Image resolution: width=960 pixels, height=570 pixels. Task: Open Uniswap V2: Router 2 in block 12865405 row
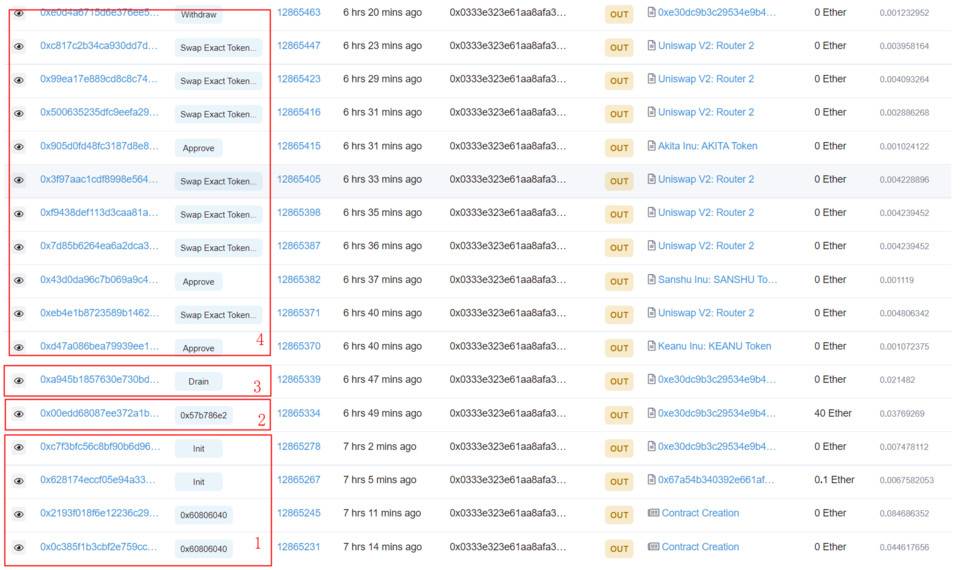click(x=706, y=179)
